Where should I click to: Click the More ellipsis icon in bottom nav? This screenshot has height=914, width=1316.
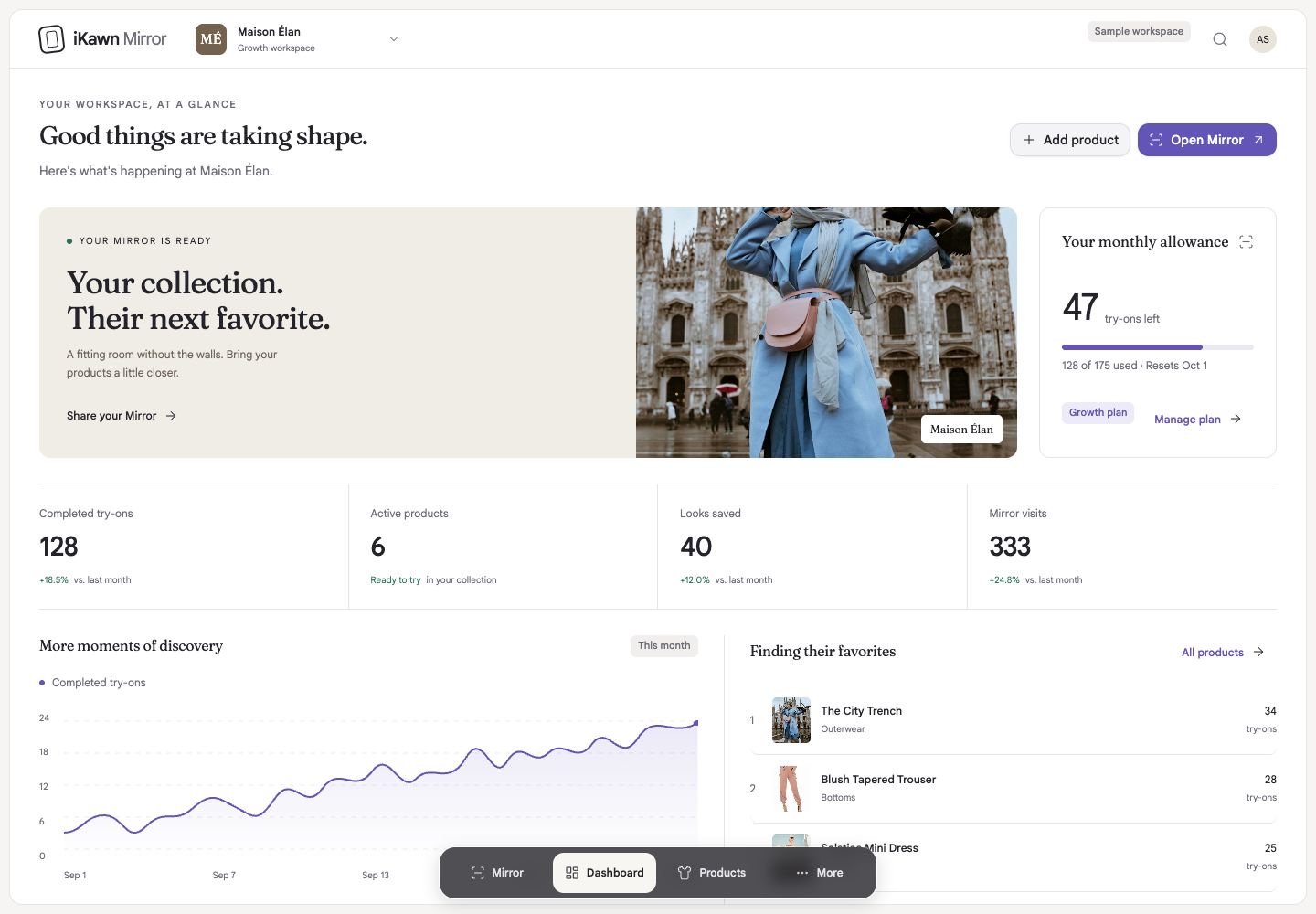coord(801,873)
